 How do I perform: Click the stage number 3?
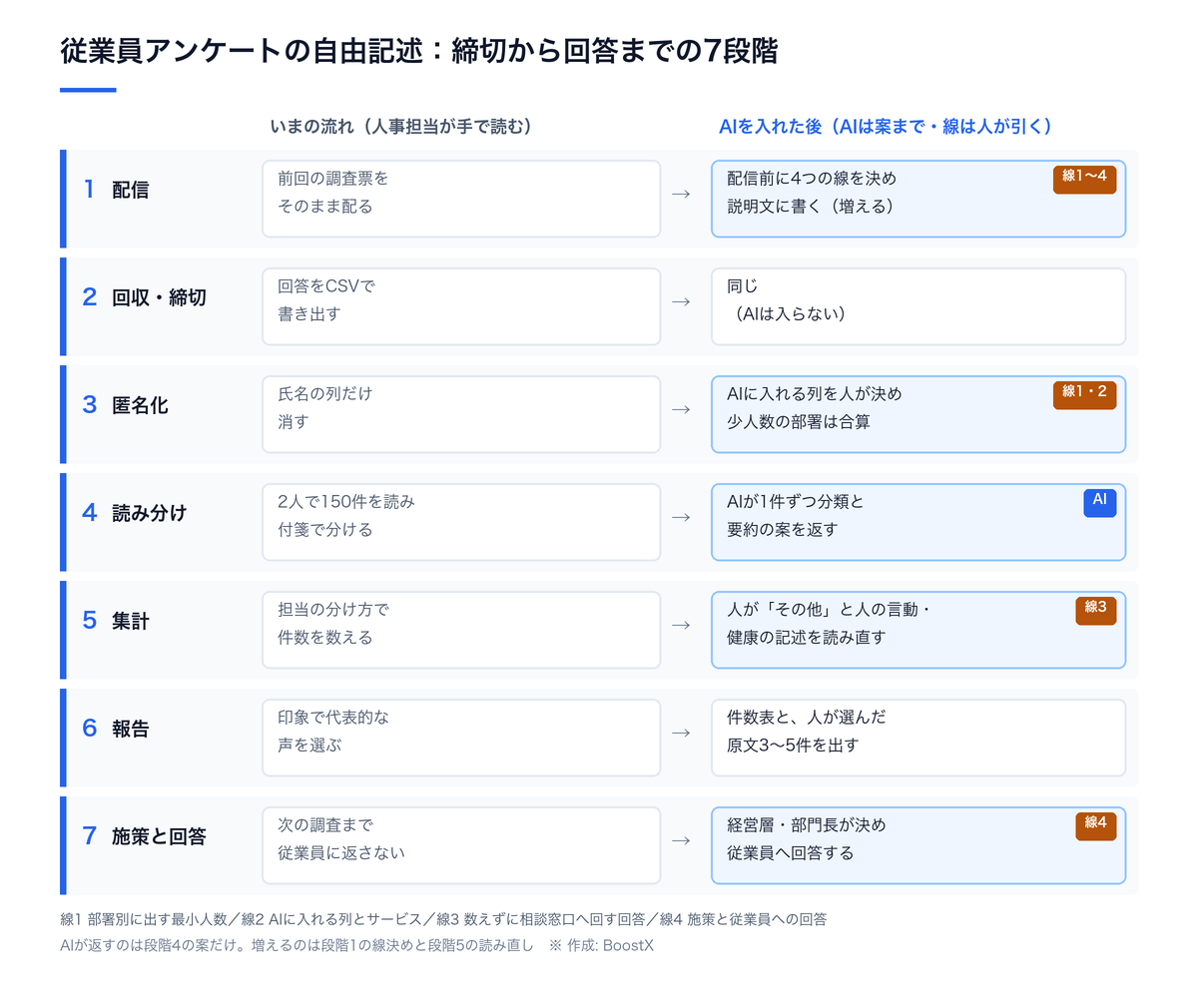tap(89, 404)
